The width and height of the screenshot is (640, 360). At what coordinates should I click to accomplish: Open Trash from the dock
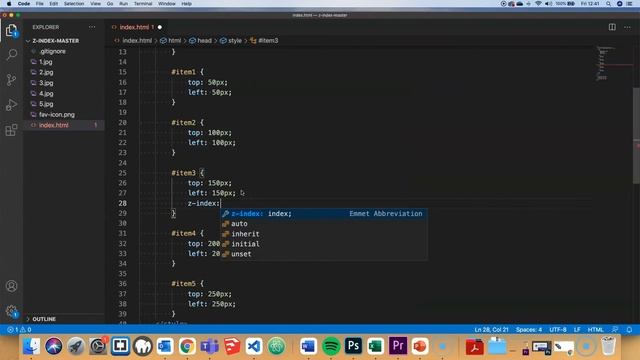tap(608, 346)
